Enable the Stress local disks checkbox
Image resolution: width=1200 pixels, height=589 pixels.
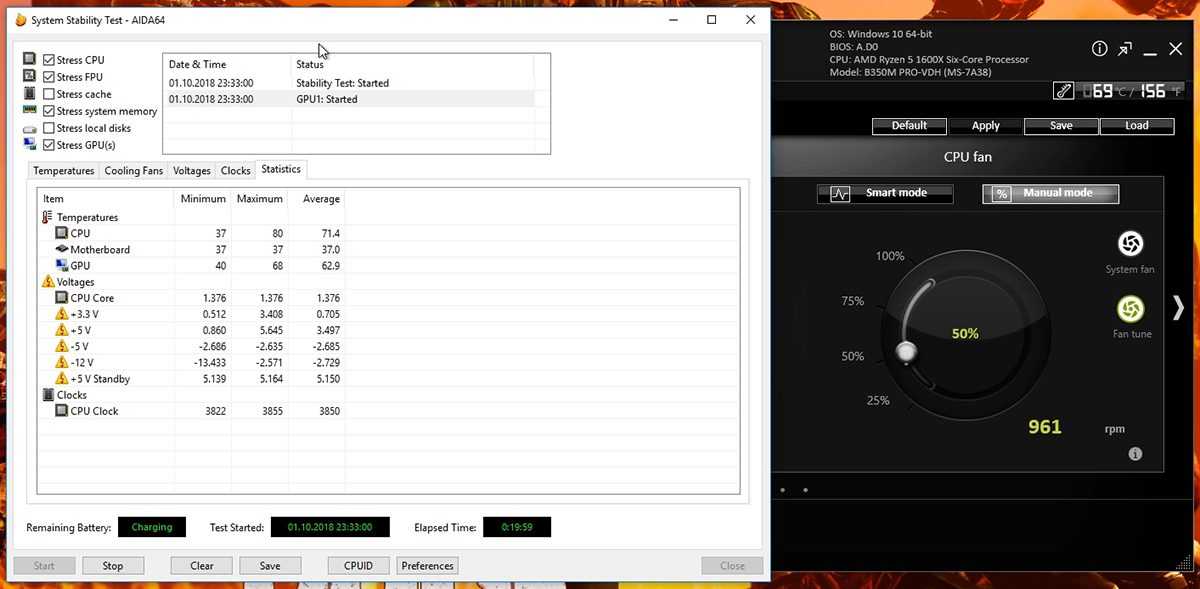click(49, 128)
